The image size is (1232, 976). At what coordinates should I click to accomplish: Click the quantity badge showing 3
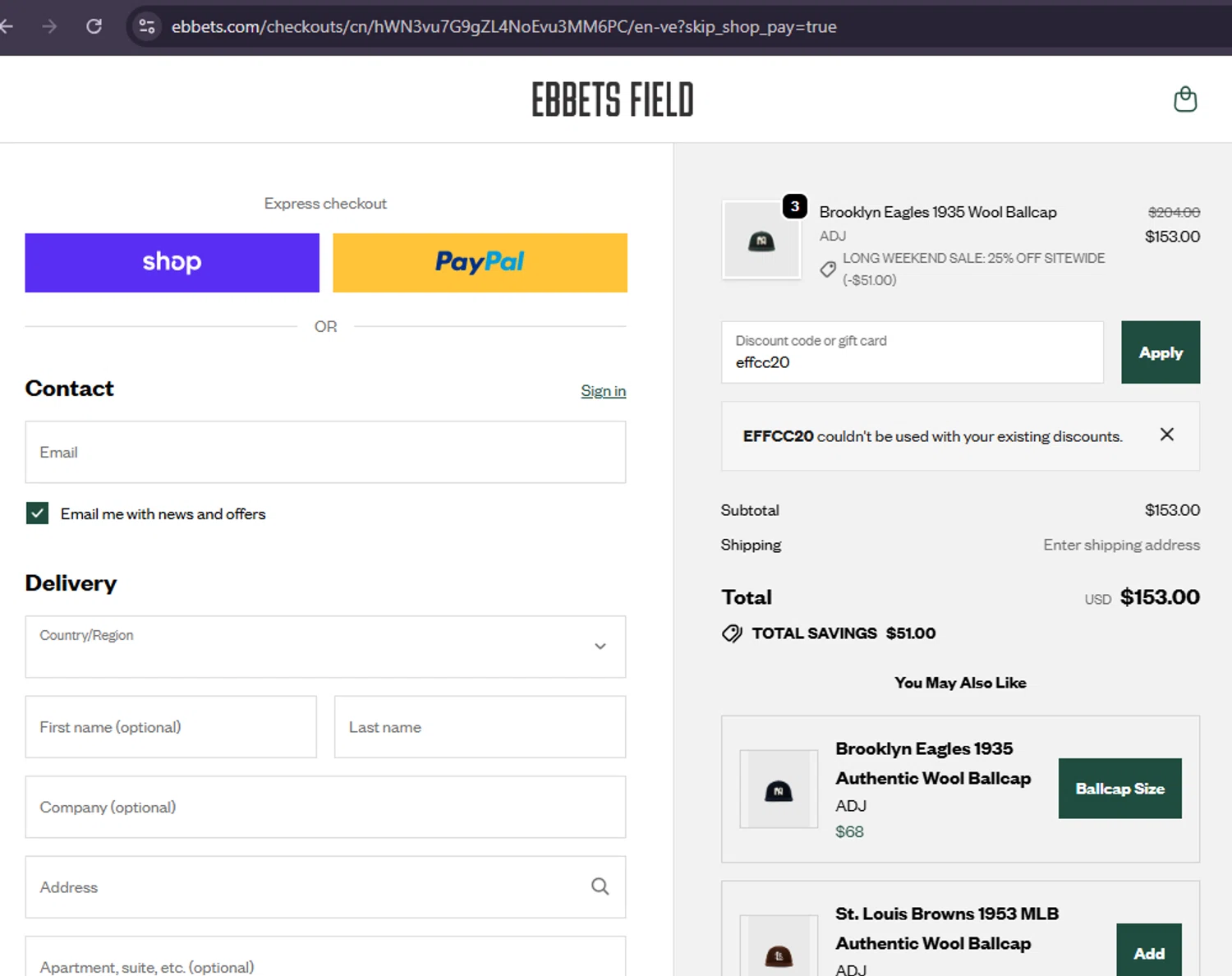click(x=794, y=206)
